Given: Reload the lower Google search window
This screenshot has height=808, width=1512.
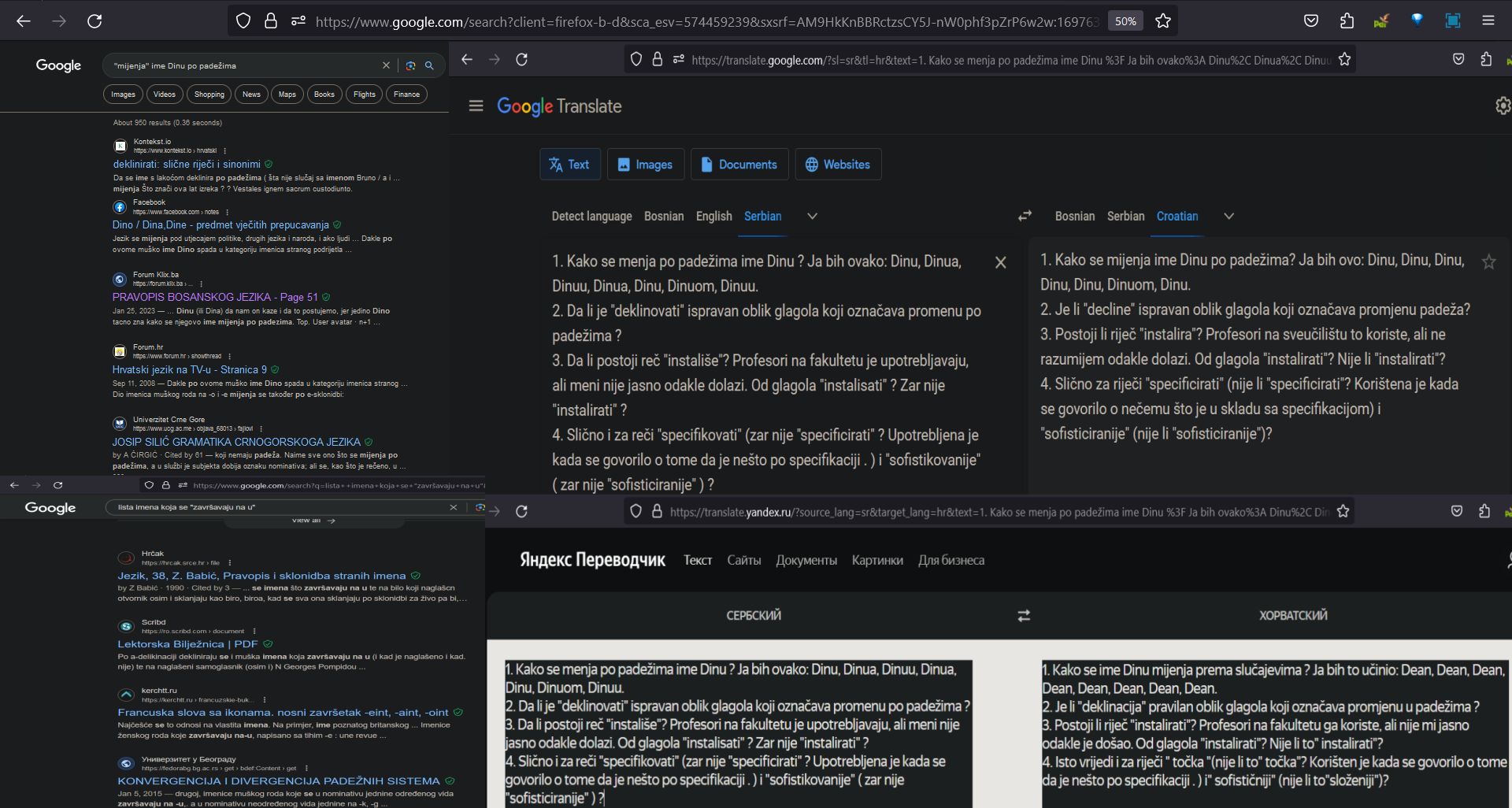Looking at the screenshot, I should 57,485.
